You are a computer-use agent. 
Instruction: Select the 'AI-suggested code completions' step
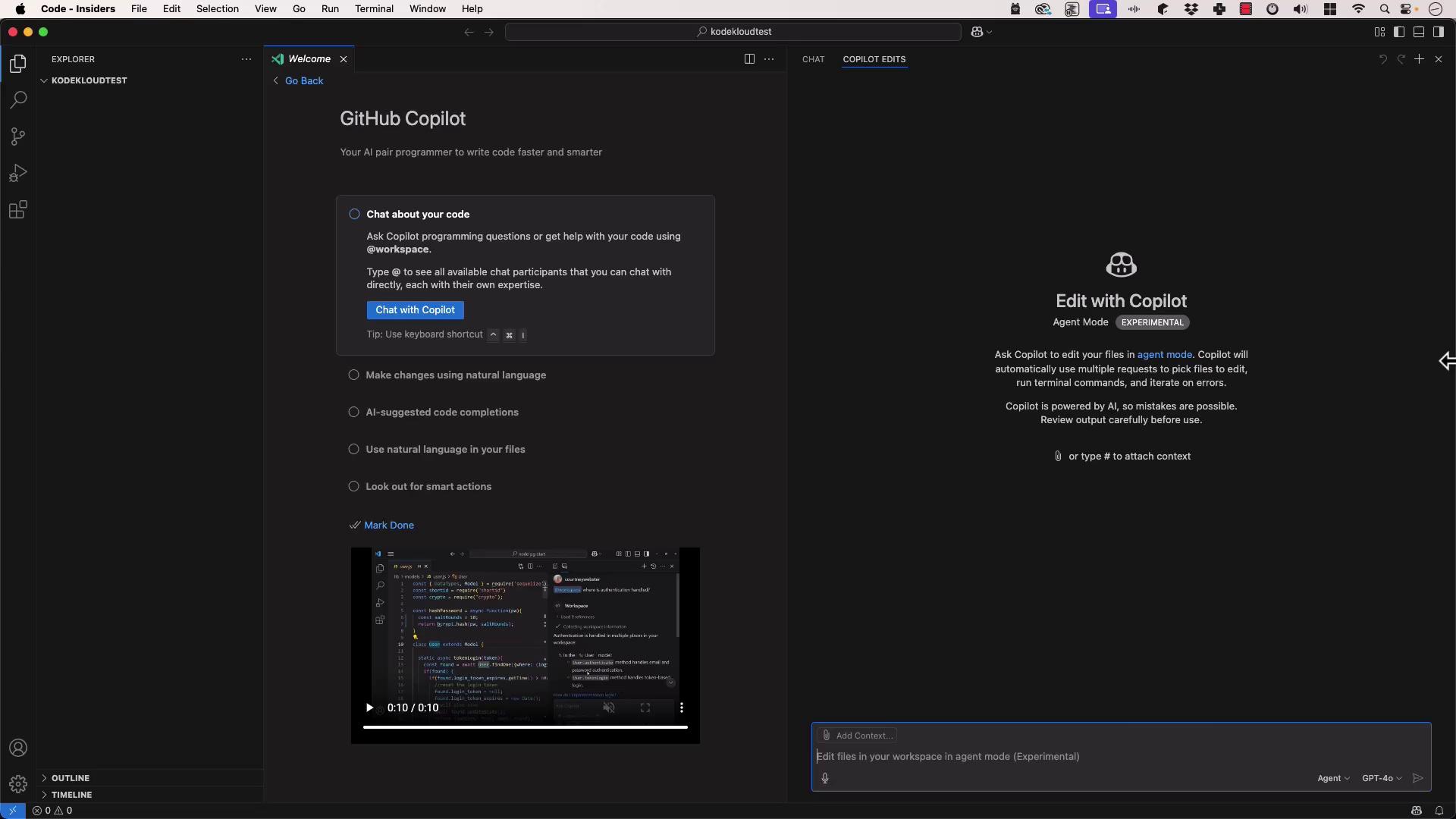[x=441, y=413]
